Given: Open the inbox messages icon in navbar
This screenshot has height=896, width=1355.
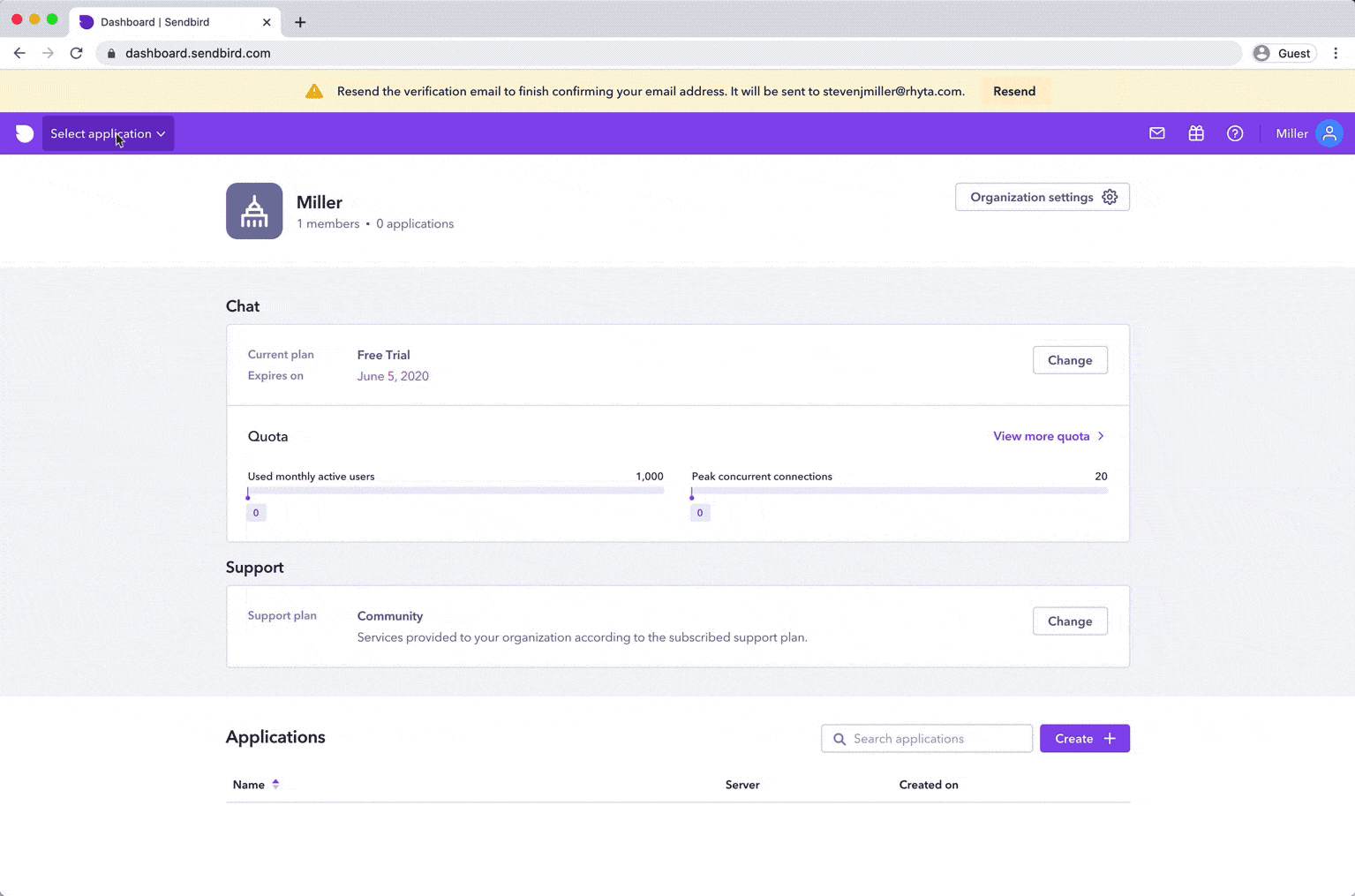Looking at the screenshot, I should [1156, 133].
